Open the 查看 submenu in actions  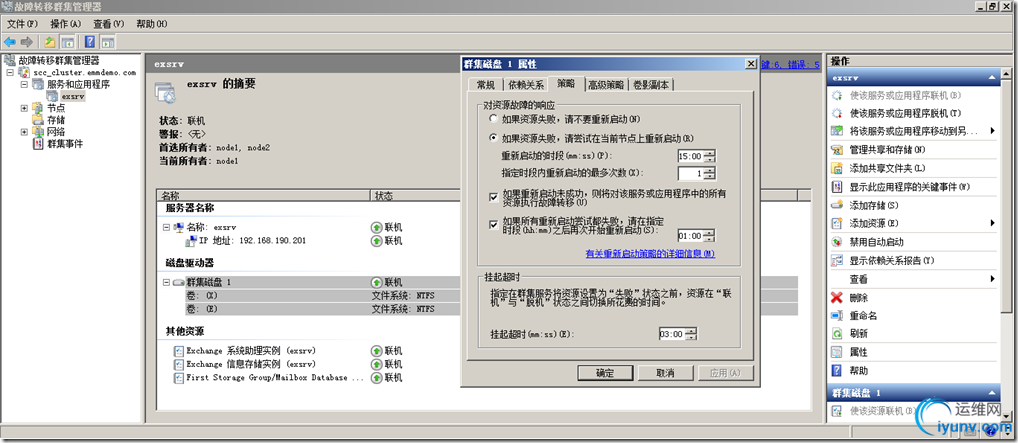[x=993, y=279]
